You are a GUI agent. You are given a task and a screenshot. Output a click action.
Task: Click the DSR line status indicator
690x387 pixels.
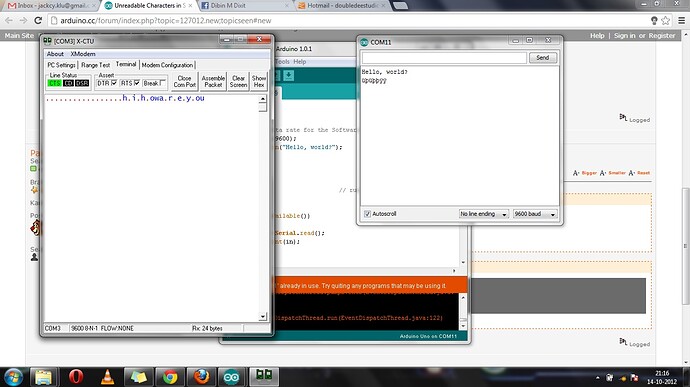[x=82, y=83]
